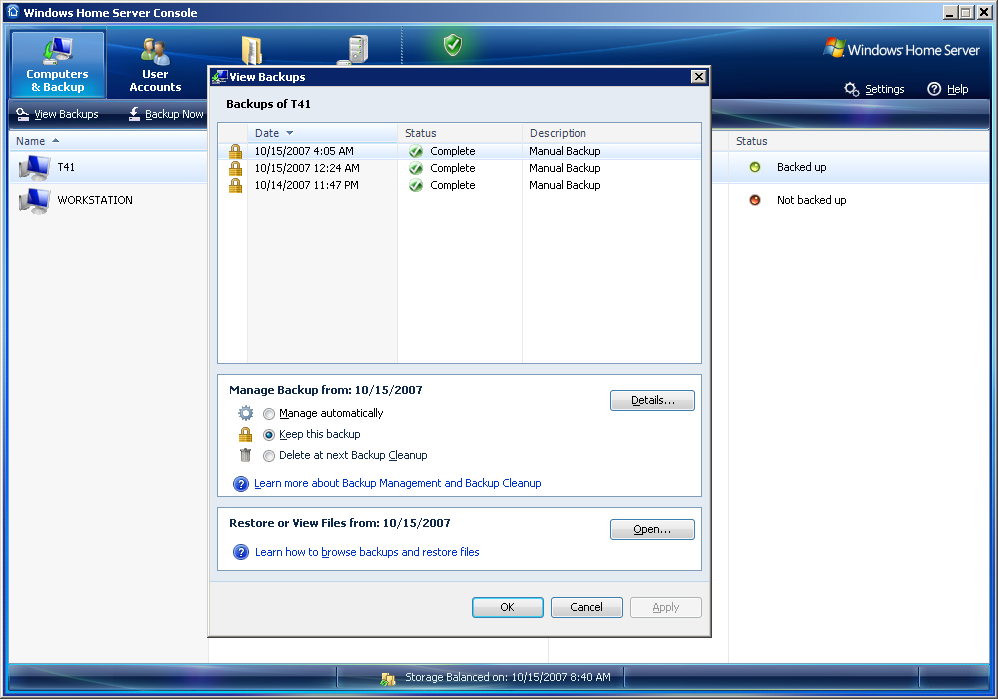Viewport: 998px width, 699px height.
Task: Select the 10/14/2007 11:47 PM backup
Action: 460,185
